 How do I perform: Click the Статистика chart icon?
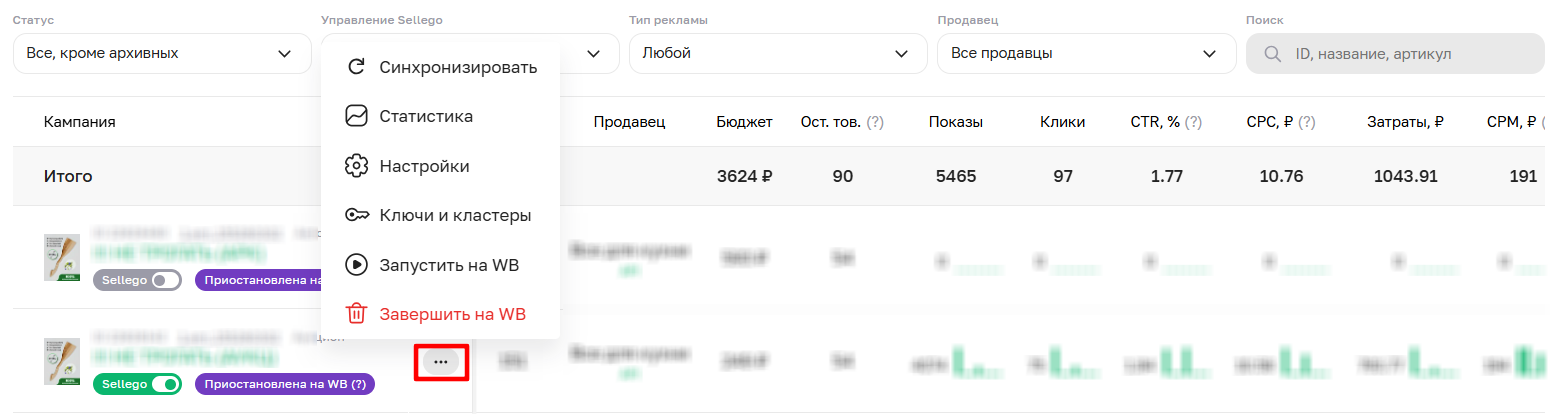point(356,116)
